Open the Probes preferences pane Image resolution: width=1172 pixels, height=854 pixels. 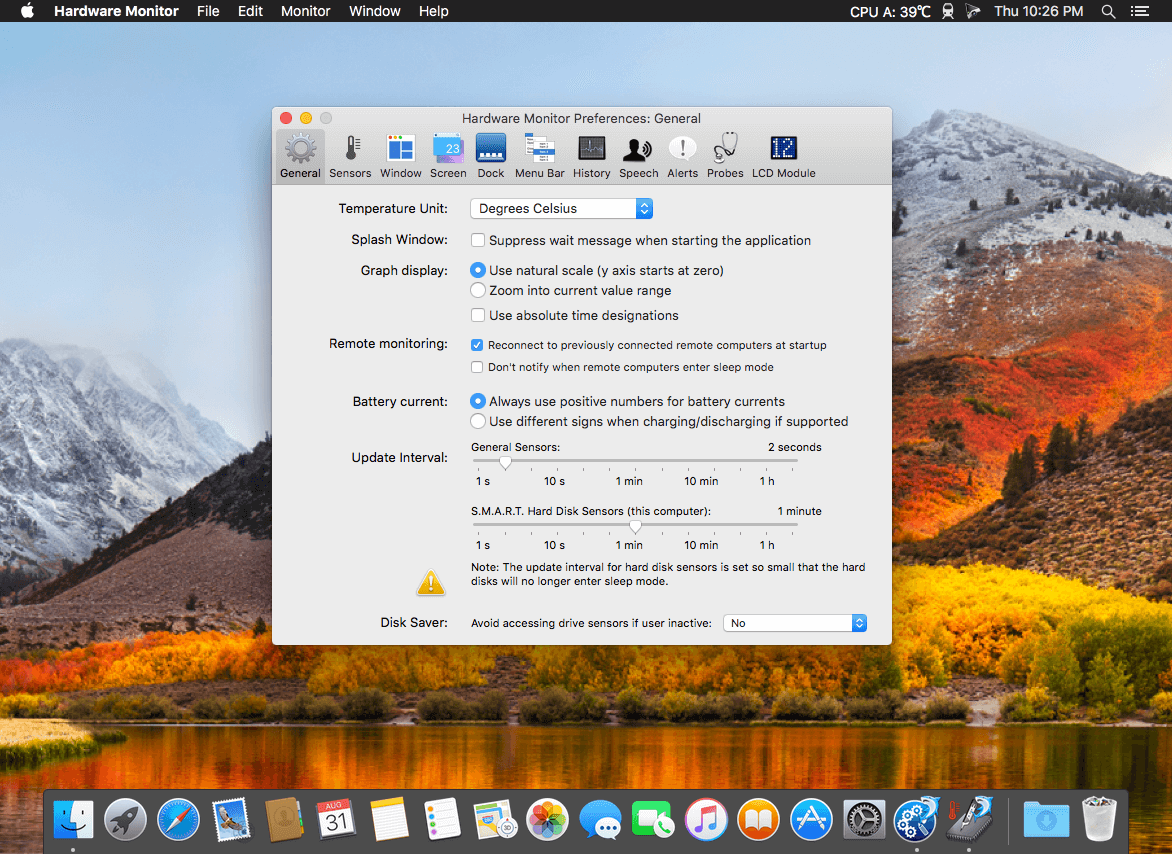(725, 156)
